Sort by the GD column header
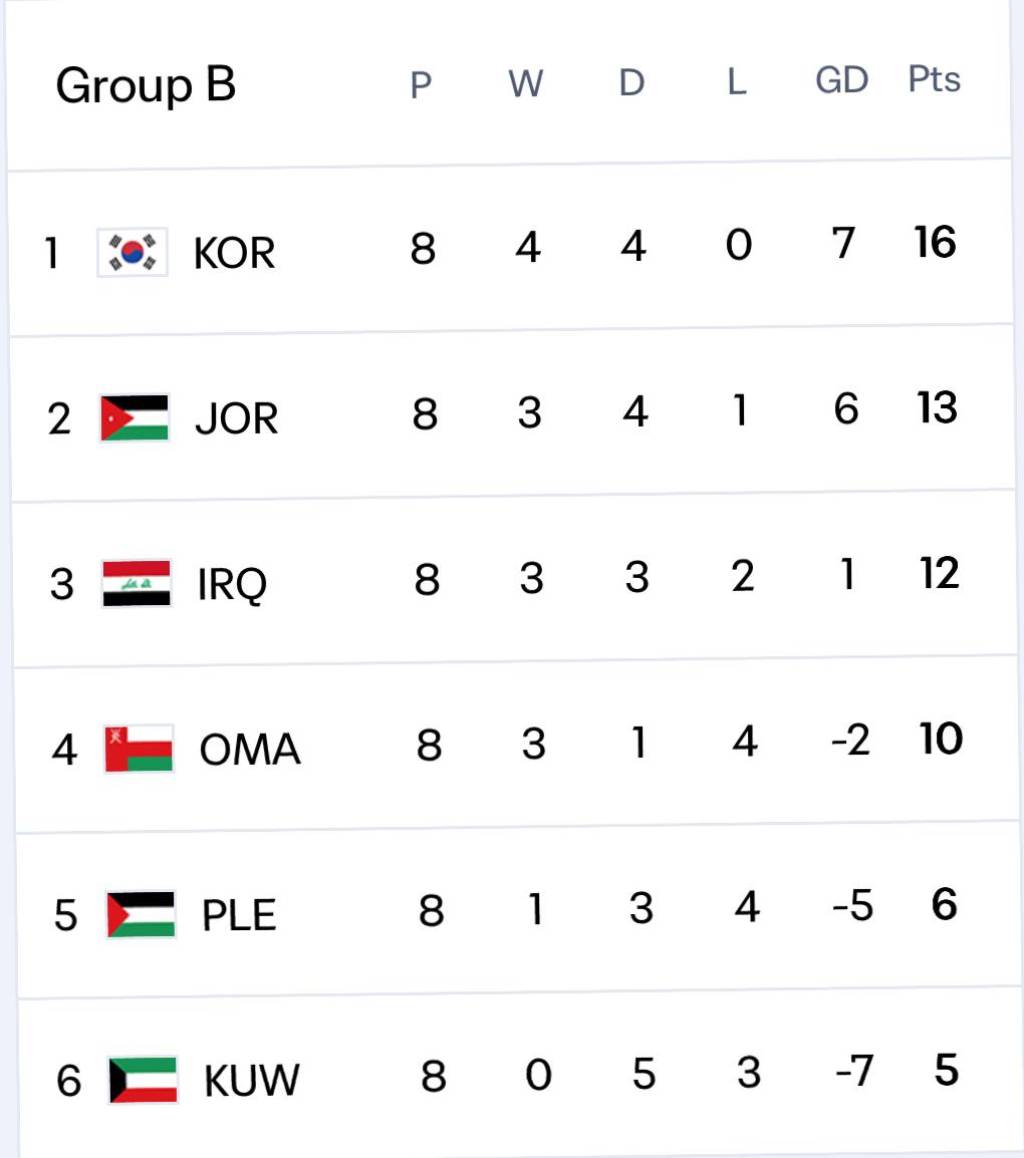 (x=841, y=80)
